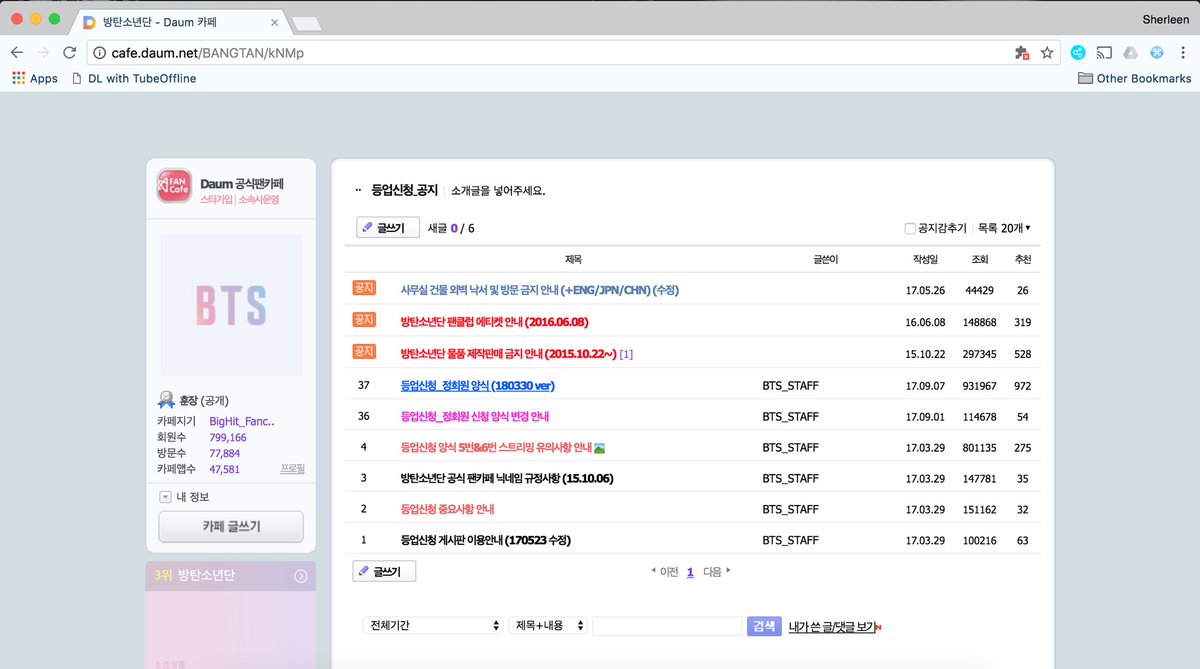The image size is (1200, 669).
Task: Click the 카페 글쓰기 button
Action: [231, 526]
